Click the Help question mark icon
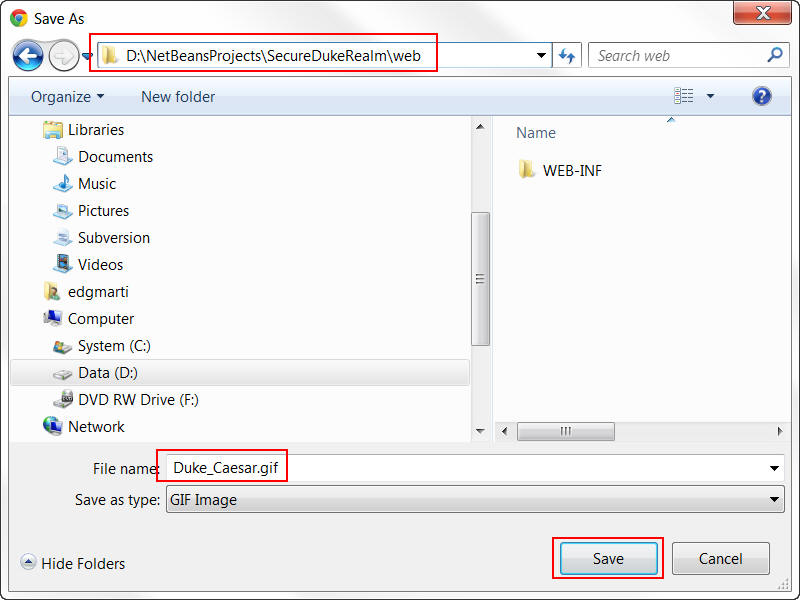Image resolution: width=800 pixels, height=600 pixels. 761,96
